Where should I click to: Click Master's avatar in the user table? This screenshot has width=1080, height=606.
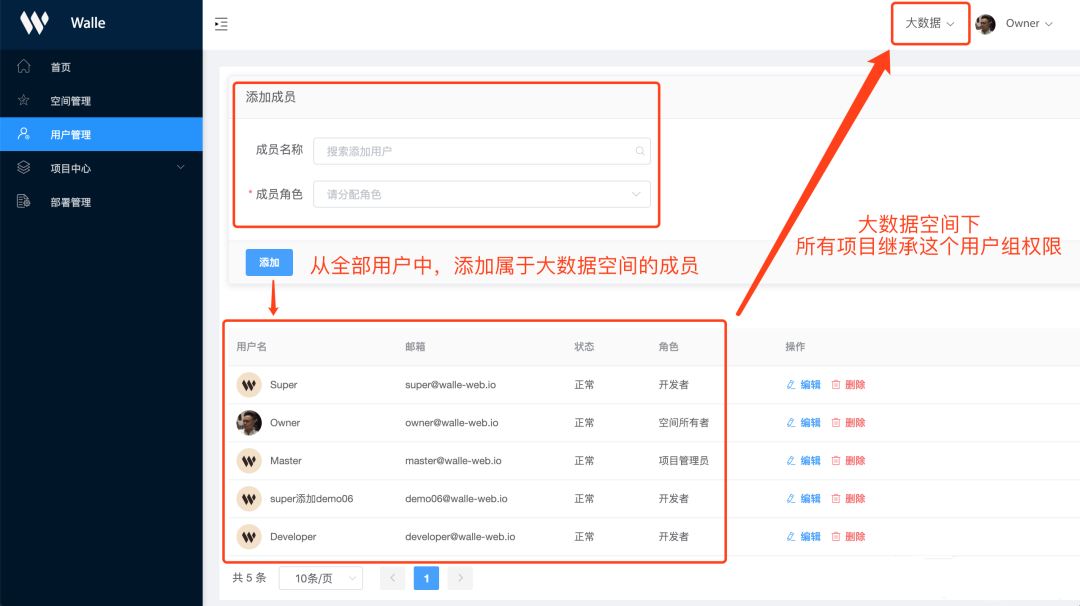pyautogui.click(x=249, y=461)
